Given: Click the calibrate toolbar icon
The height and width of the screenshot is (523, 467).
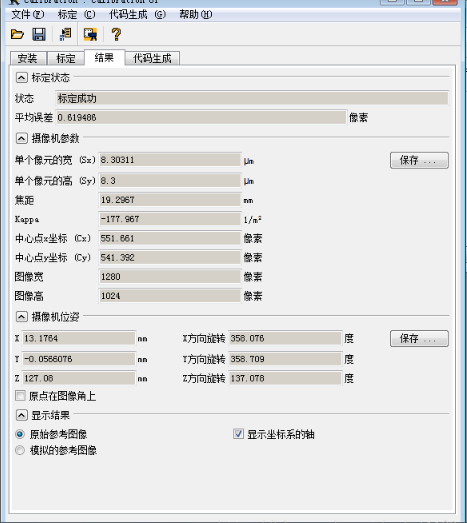Looking at the screenshot, I should tap(65, 34).
